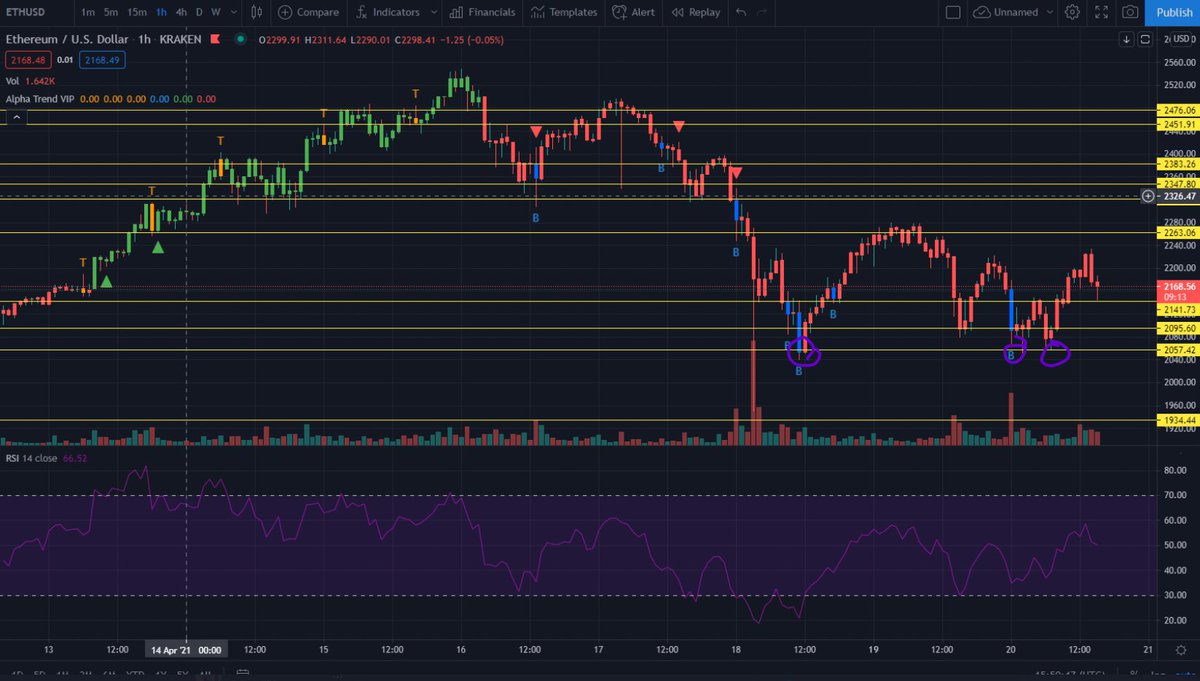The image size is (1200, 681).
Task: Undo the last chart action
Action: [741, 12]
